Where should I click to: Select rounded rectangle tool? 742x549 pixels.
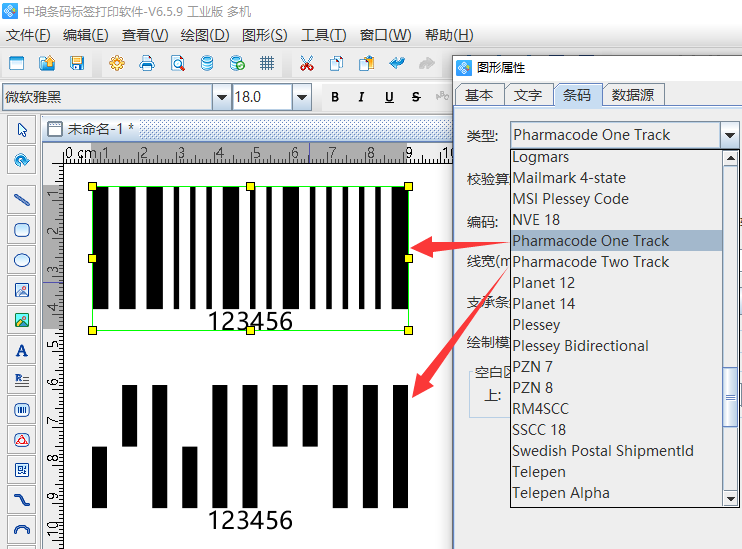[22, 230]
